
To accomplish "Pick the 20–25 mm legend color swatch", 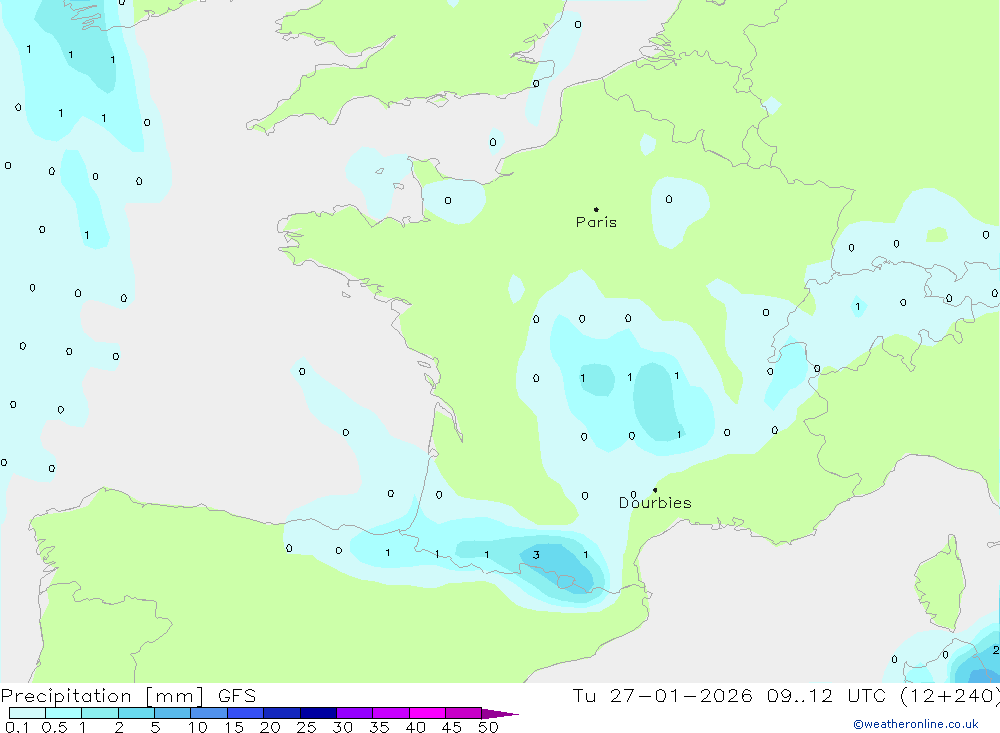I will coord(282,713).
